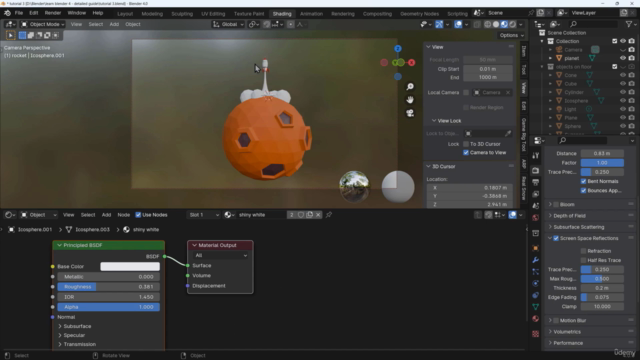The height and width of the screenshot is (360, 640).
Task: Click the blue Z axis on navigation gizmo
Action: click(x=398, y=49)
